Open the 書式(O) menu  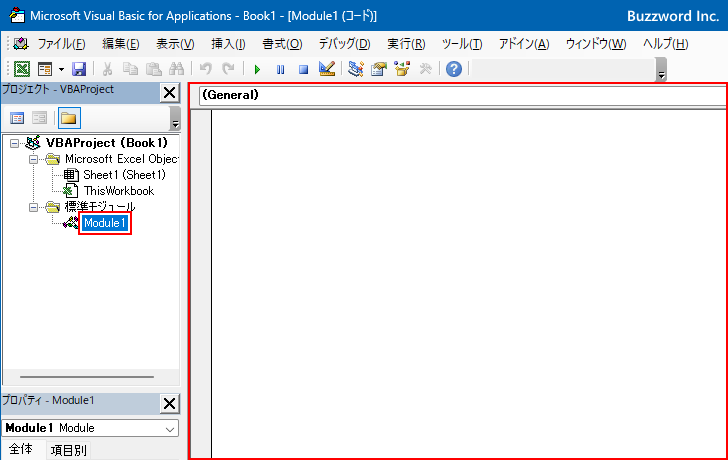282,44
